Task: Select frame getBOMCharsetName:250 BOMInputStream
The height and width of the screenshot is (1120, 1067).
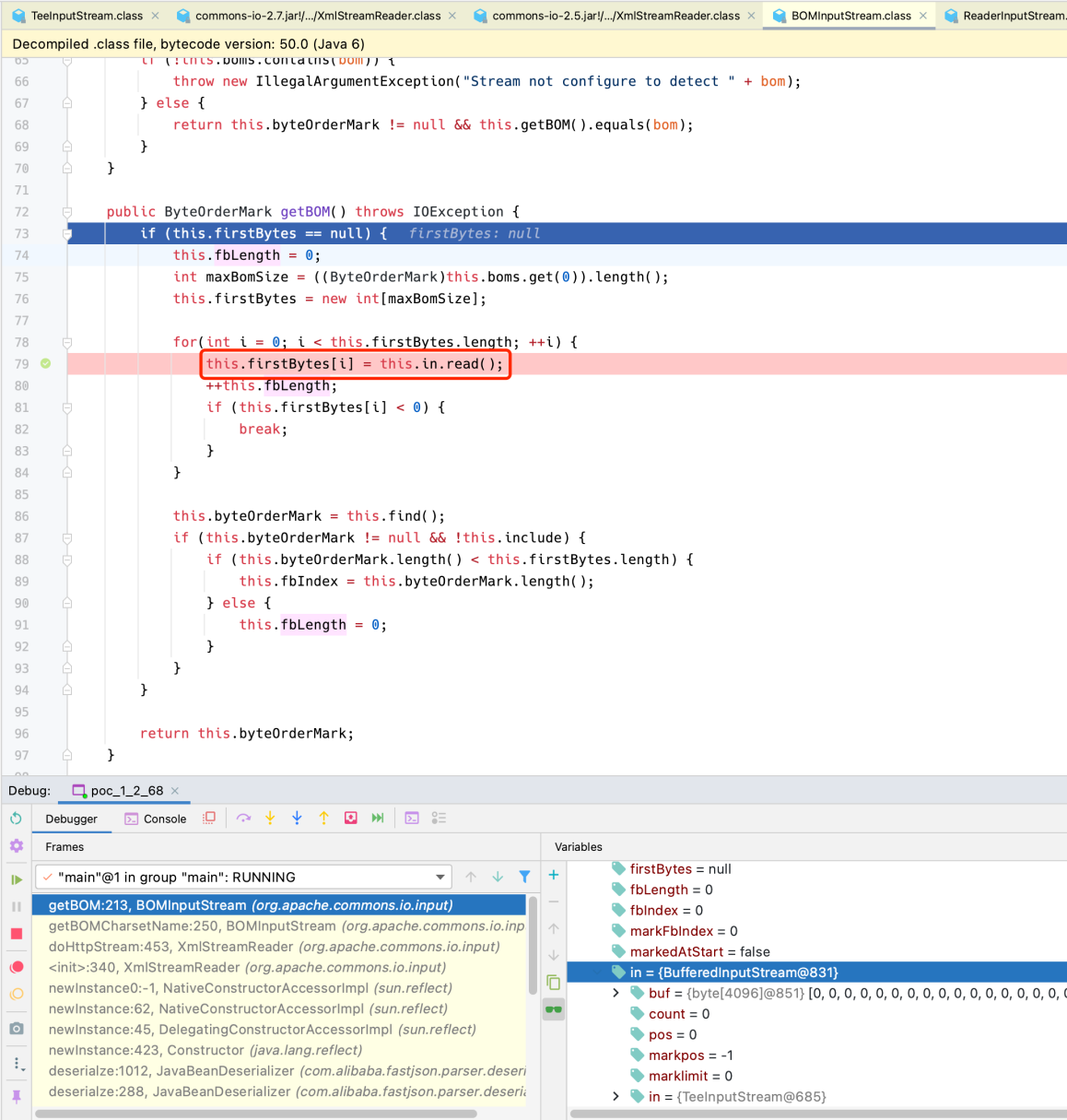Action: tap(279, 925)
